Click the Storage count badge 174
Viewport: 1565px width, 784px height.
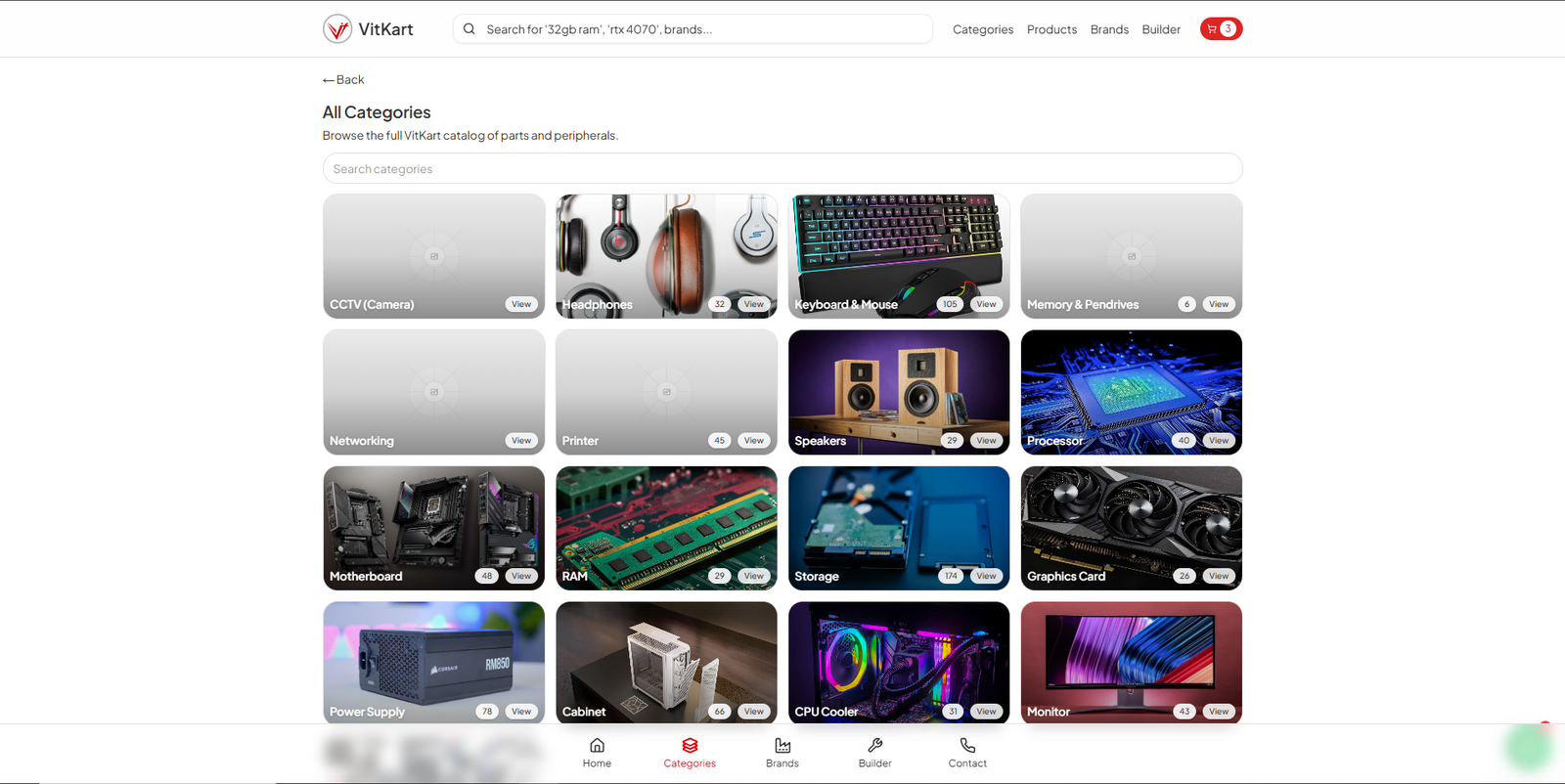(x=951, y=576)
